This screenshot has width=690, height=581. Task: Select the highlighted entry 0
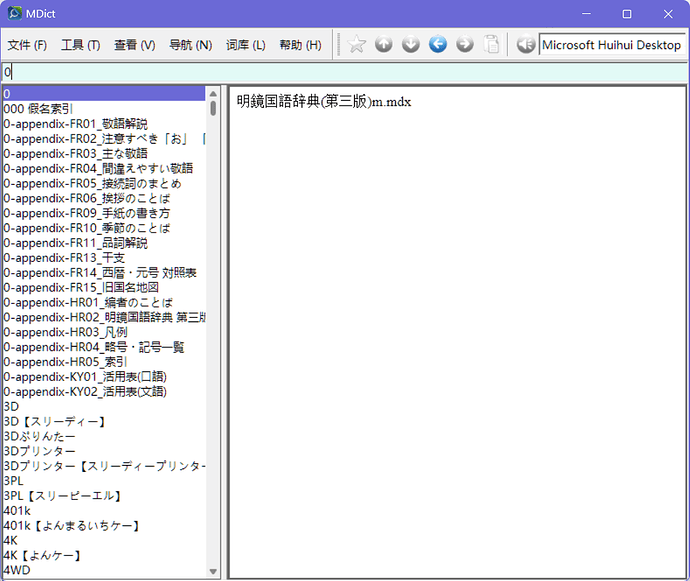coord(104,94)
